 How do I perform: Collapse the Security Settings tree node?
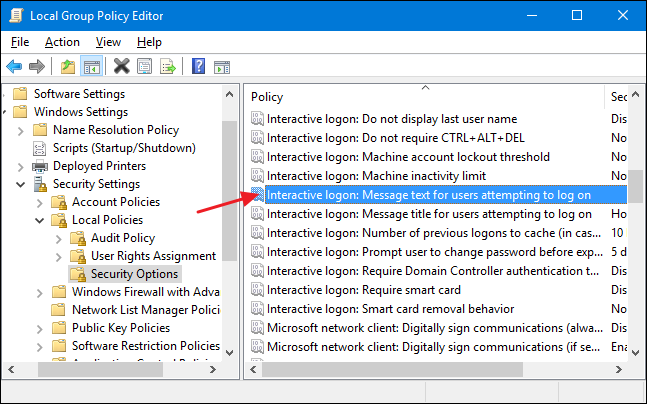(x=22, y=184)
